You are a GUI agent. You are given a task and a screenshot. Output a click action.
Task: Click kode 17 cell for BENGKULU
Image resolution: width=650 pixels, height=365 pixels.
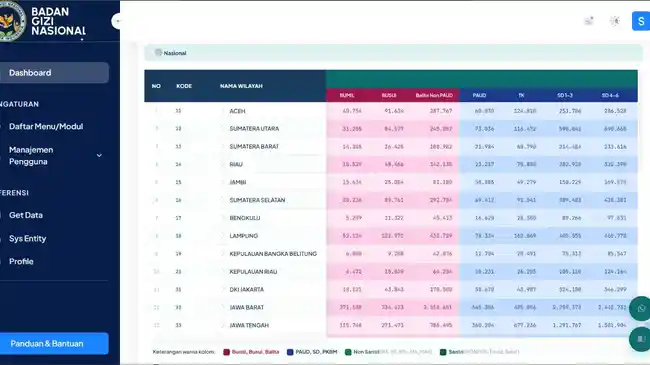click(x=178, y=218)
